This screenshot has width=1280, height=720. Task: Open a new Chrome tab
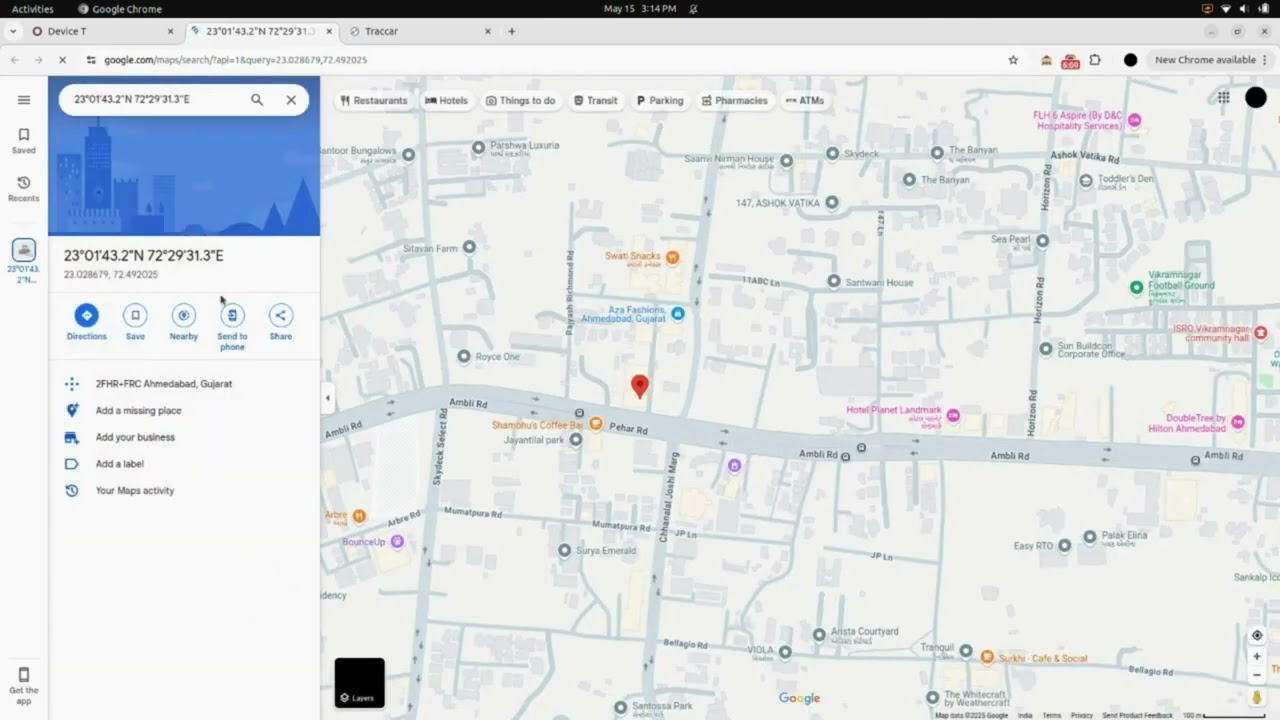point(512,31)
